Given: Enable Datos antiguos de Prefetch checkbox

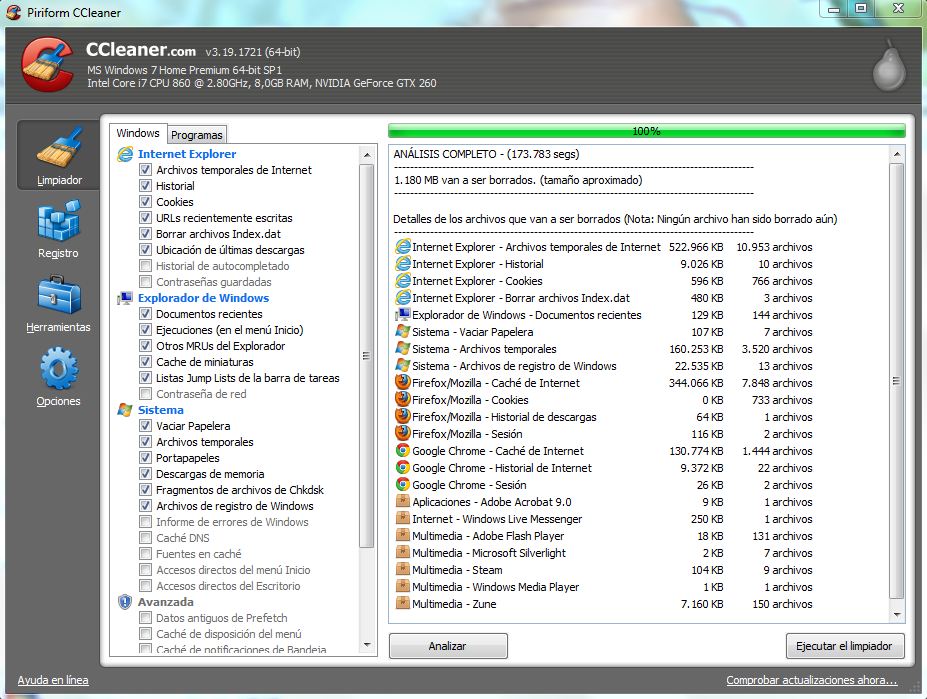Looking at the screenshot, I should tap(145, 617).
